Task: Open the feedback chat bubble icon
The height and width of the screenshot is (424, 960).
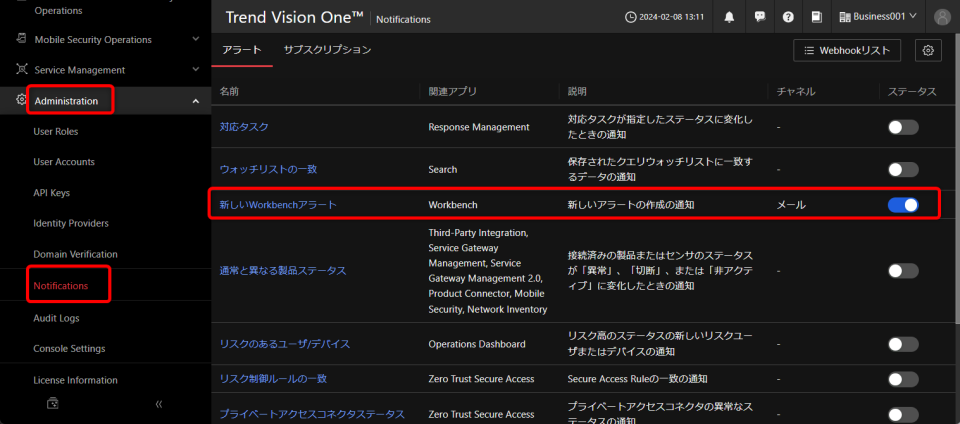Action: 760,17
